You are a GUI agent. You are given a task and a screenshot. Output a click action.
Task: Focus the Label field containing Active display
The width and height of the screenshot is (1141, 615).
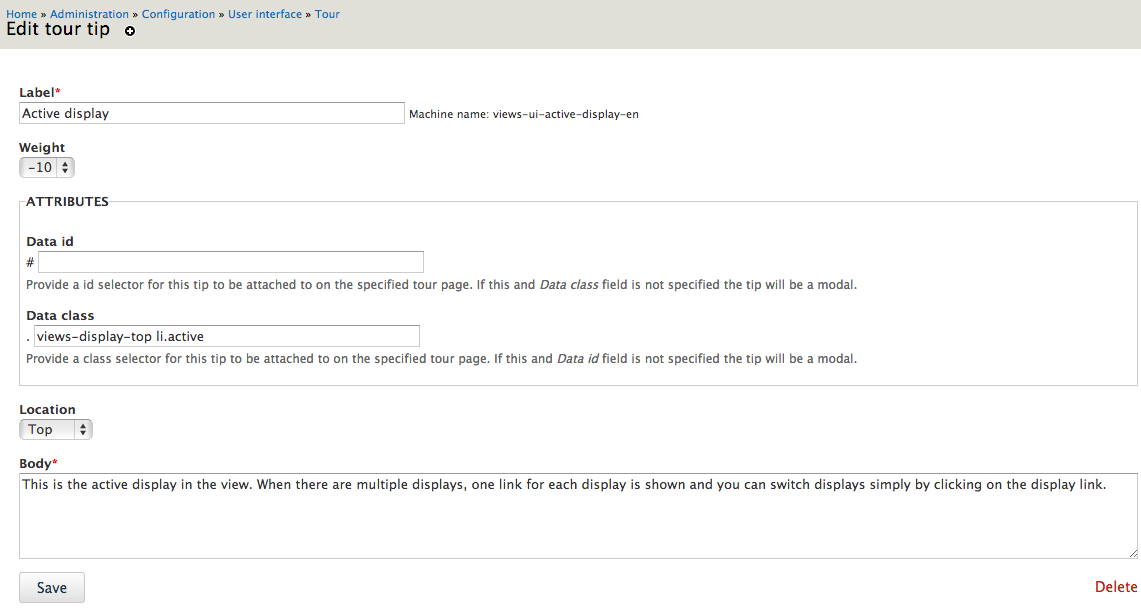(212, 113)
